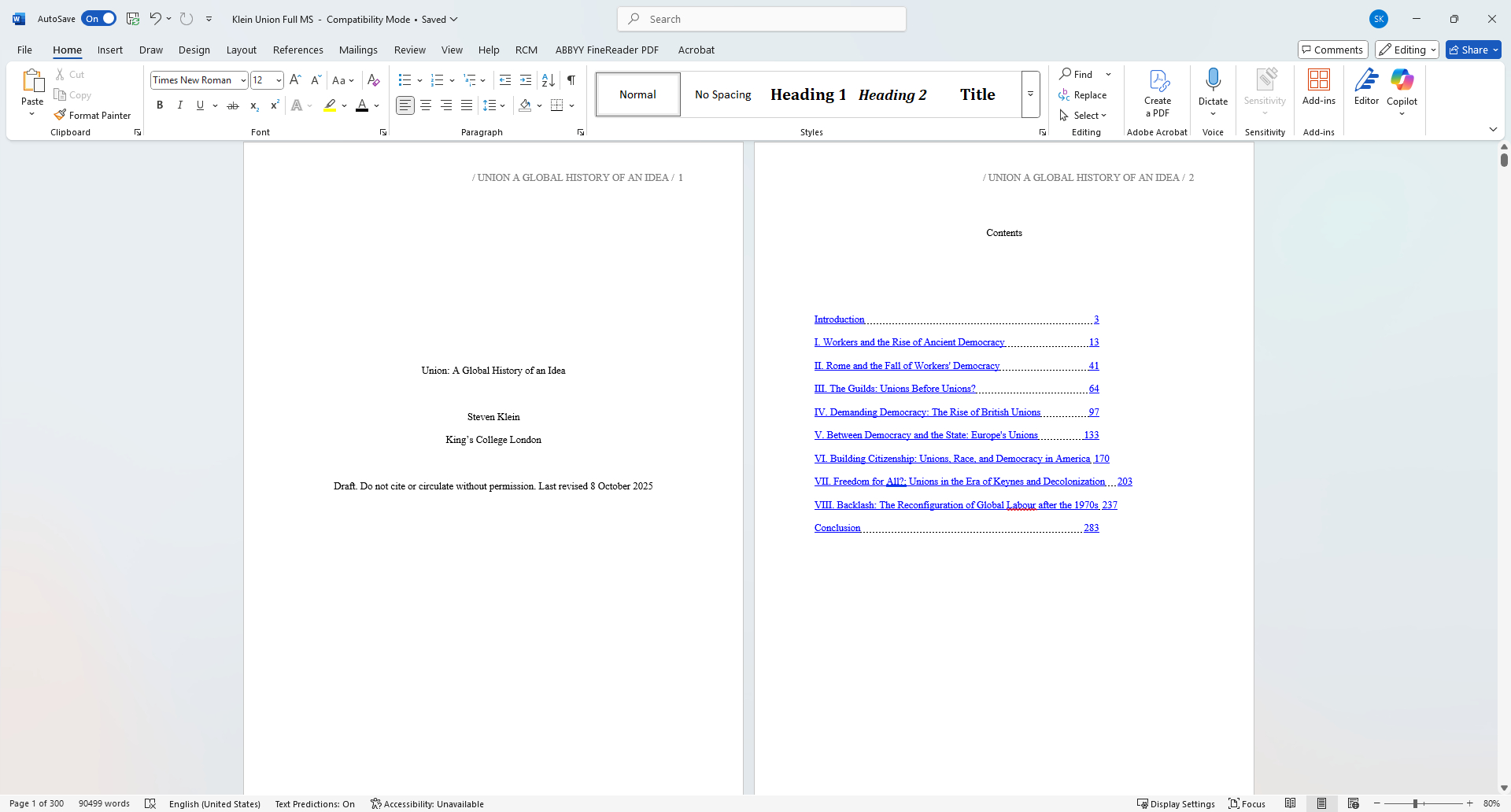Click the Sort icon in Paragraph group
This screenshot has height=812, width=1511.
[x=549, y=80]
